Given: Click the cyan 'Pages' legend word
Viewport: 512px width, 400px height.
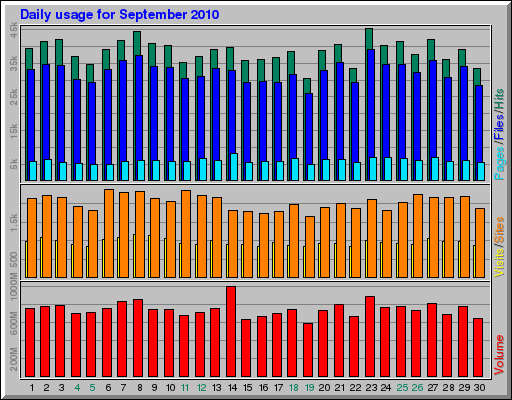Looking at the screenshot, I should 499,164.
